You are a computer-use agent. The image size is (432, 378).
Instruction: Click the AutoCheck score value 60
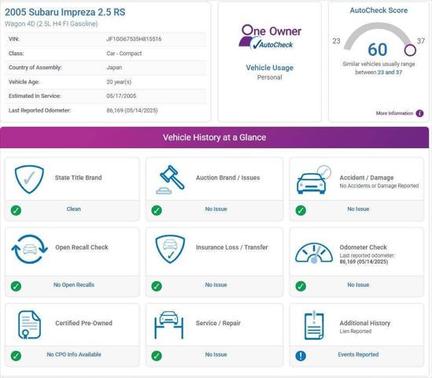tap(377, 50)
